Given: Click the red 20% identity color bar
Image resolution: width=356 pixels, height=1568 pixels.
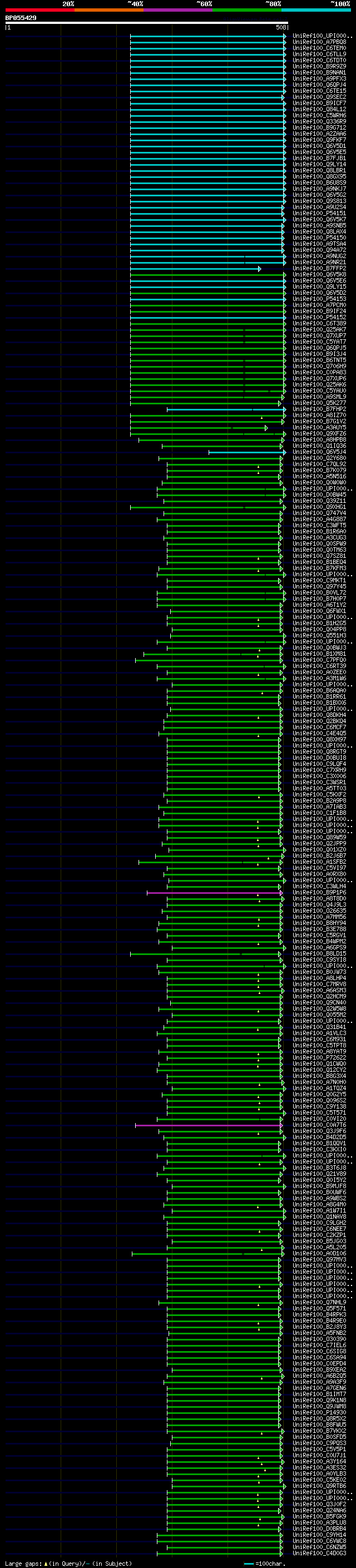Looking at the screenshot, I should click(x=39, y=10).
